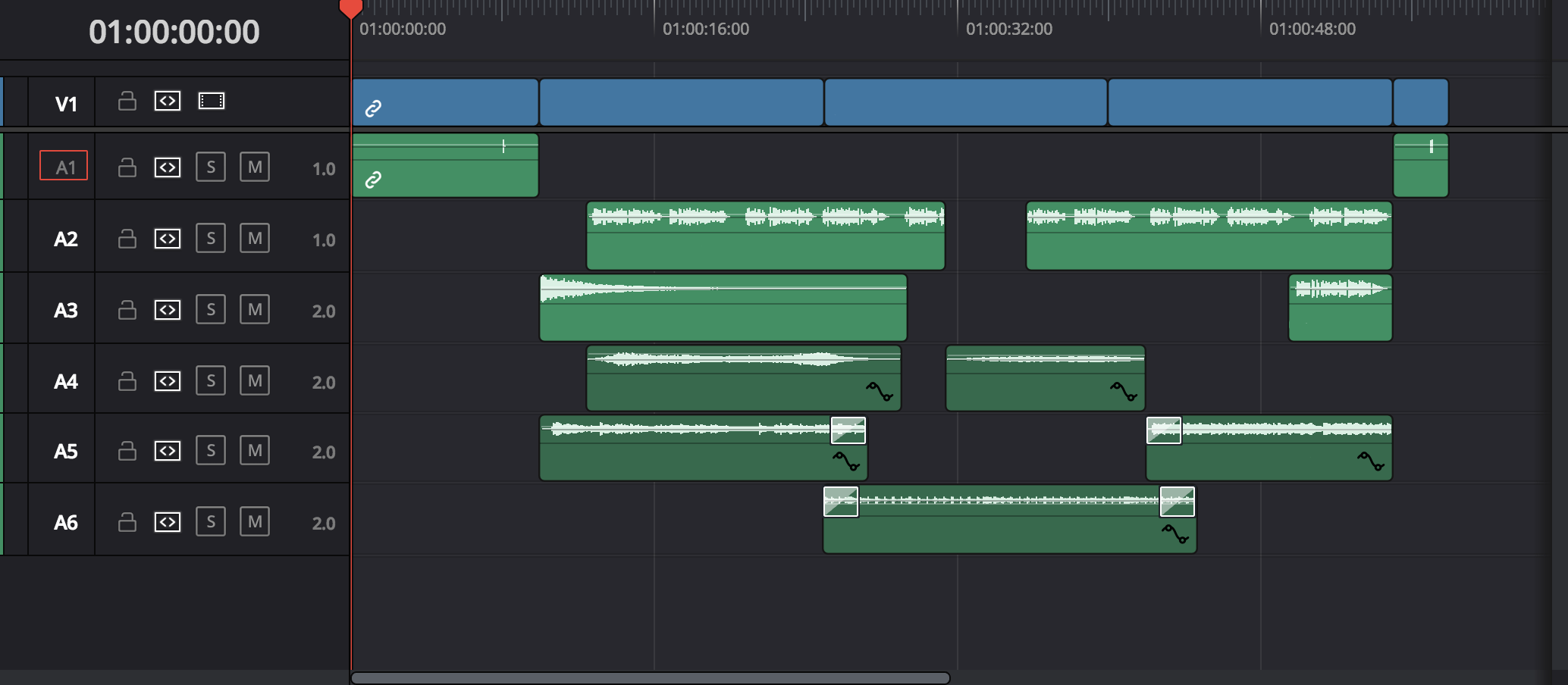Select fade-in handle on second A5 clip
1568x685 pixels.
[x=1164, y=430]
